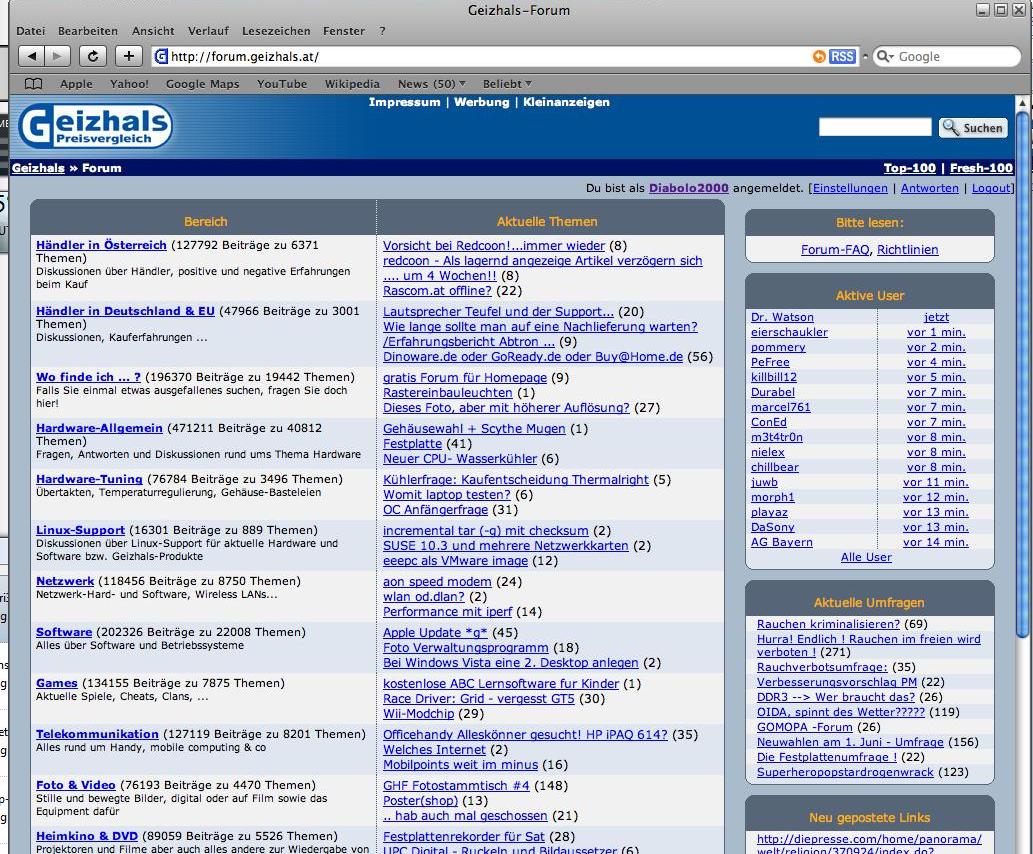This screenshot has height=854, width=1033.
Task: Open the Hardware-Tuning forum section
Action: click(x=89, y=479)
